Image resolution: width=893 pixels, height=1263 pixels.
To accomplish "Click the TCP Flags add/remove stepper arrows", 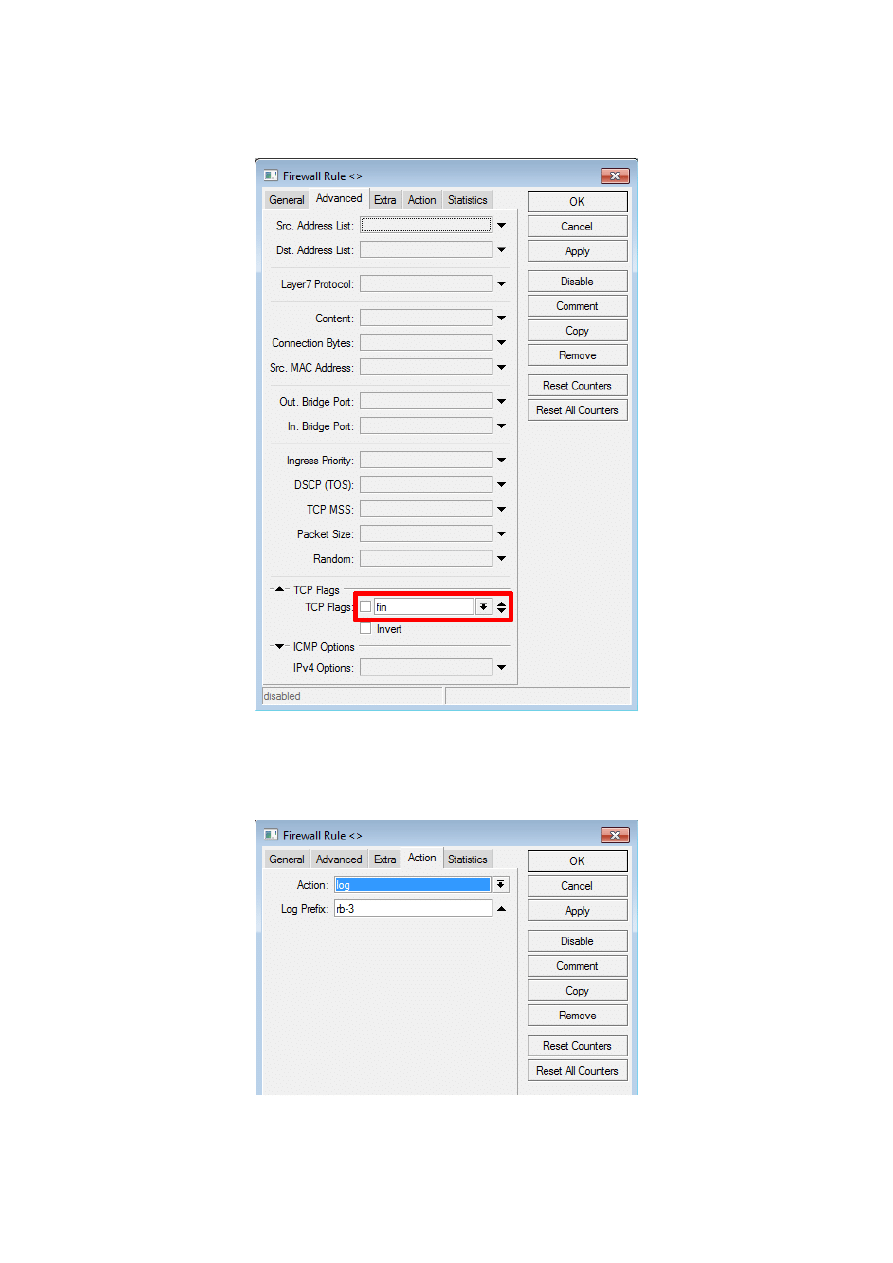I will 502,607.
